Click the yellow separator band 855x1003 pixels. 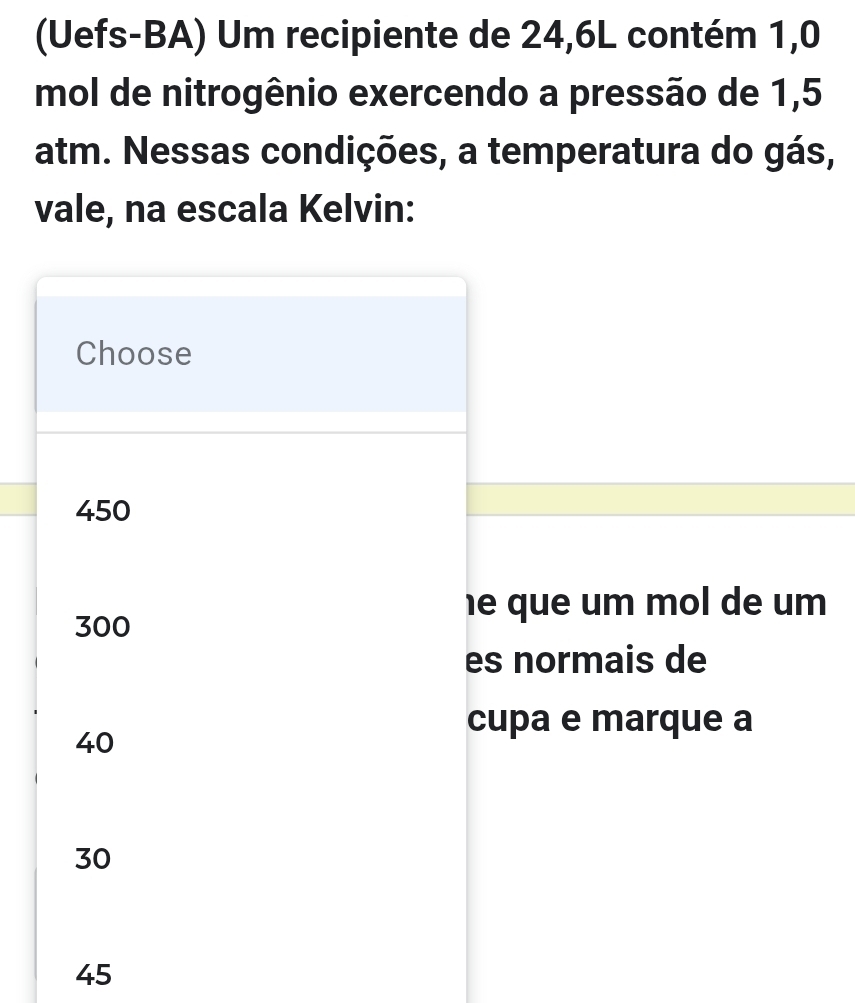(x=660, y=499)
